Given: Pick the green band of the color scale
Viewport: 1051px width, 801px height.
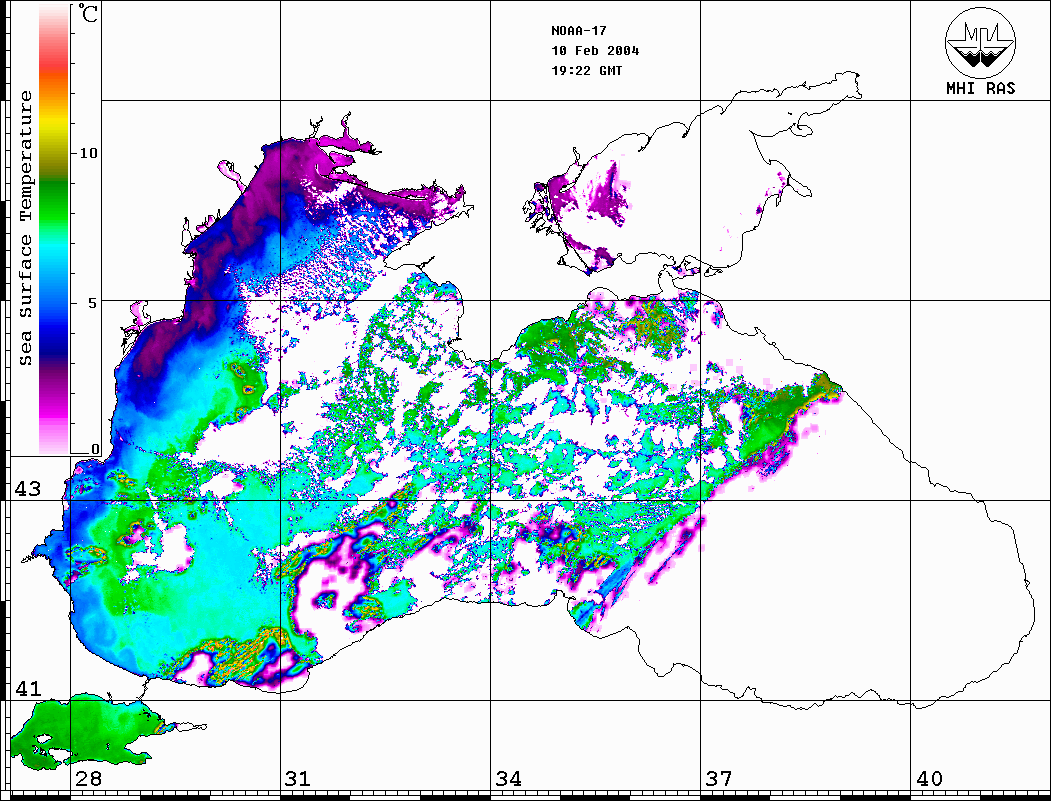Looking at the screenshot, I should (54, 201).
